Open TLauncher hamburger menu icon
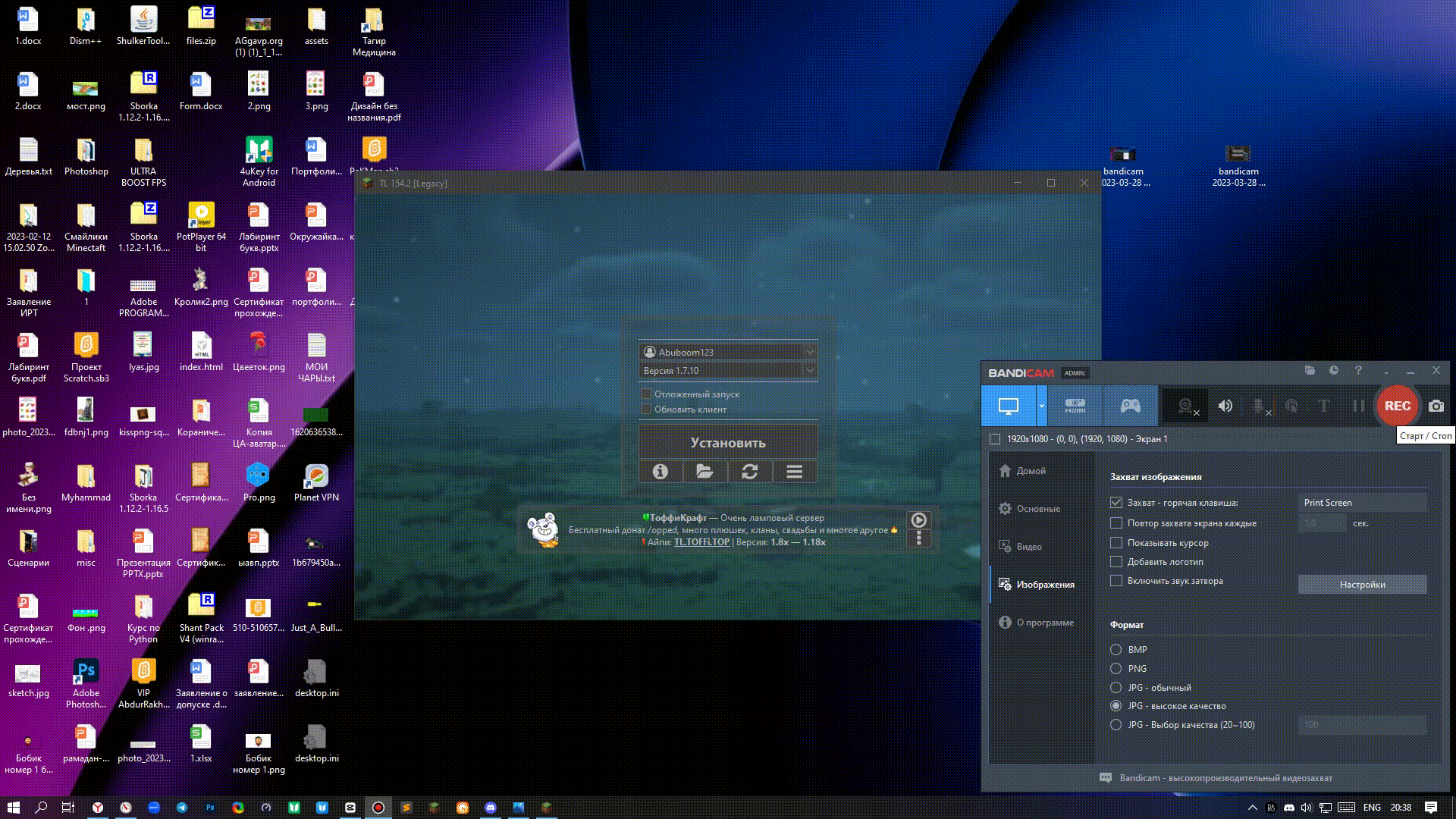Viewport: 1456px width, 819px height. (x=794, y=472)
